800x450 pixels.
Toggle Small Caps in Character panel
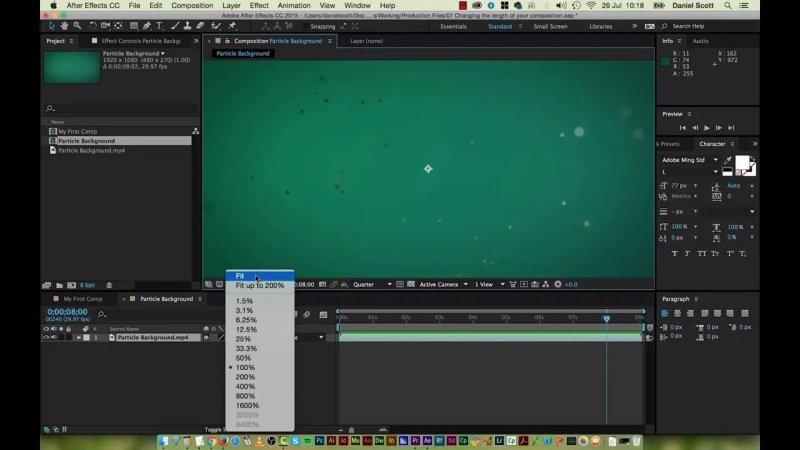click(x=715, y=254)
